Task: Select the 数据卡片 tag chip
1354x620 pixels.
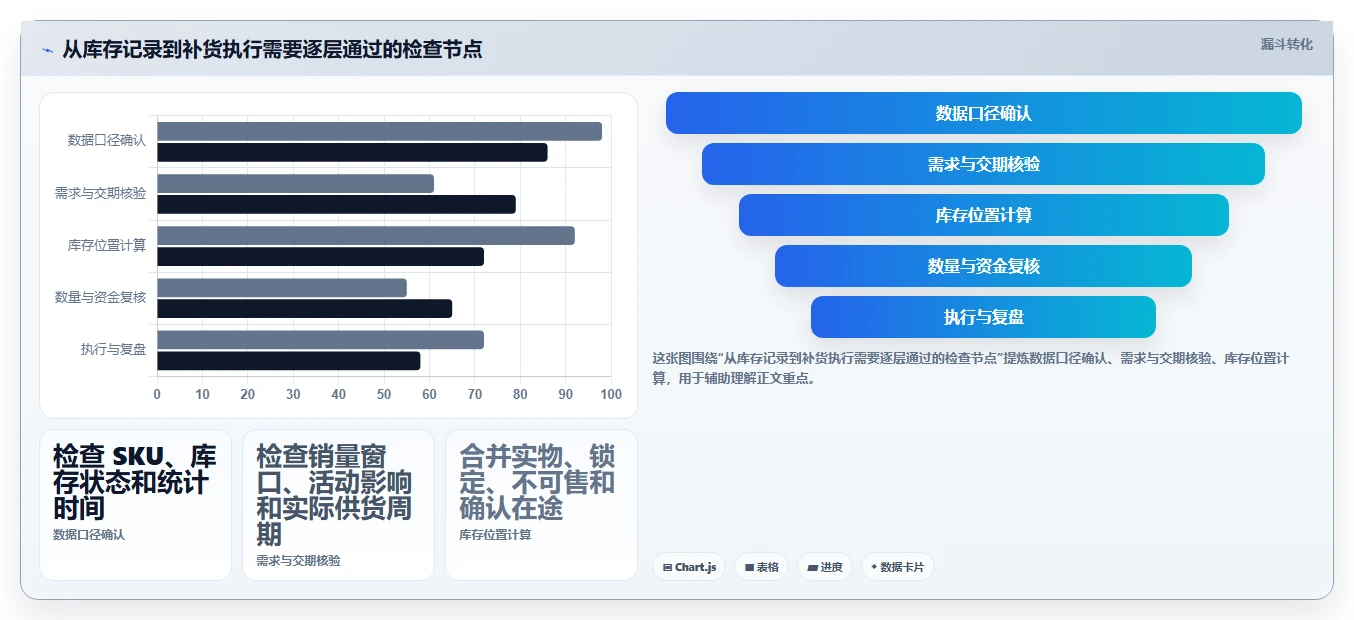Action: click(897, 567)
